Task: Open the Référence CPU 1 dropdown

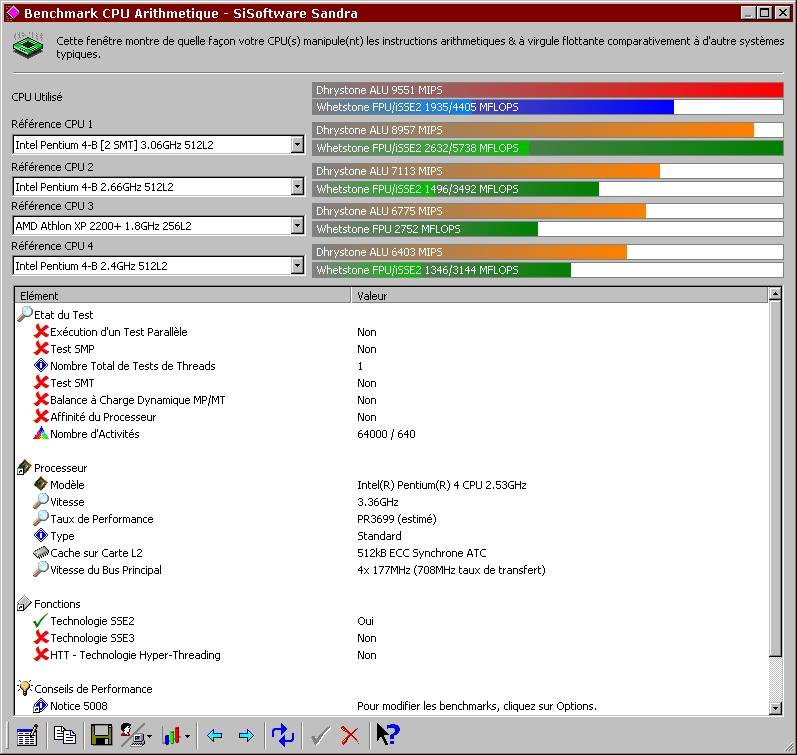Action: (297, 144)
